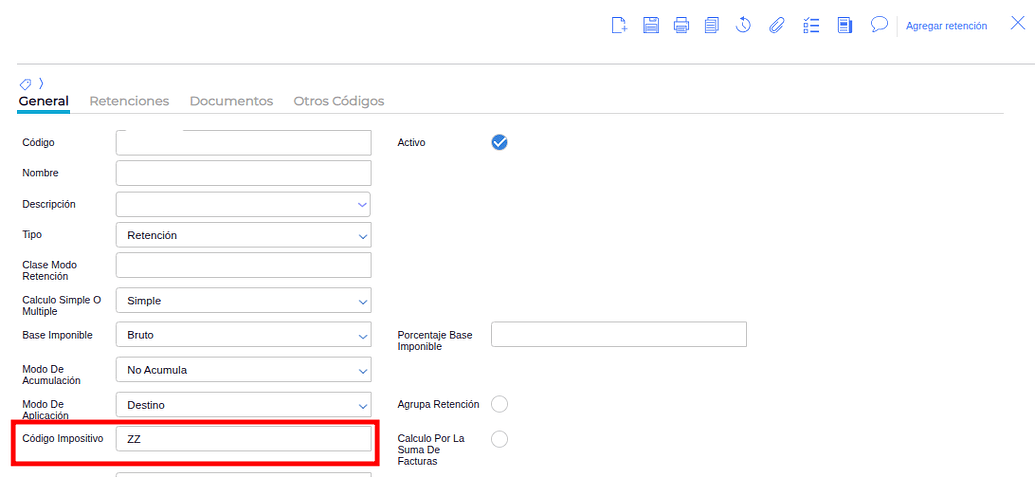
Task: Uncheck the Activo checkbox
Action: pos(500,142)
